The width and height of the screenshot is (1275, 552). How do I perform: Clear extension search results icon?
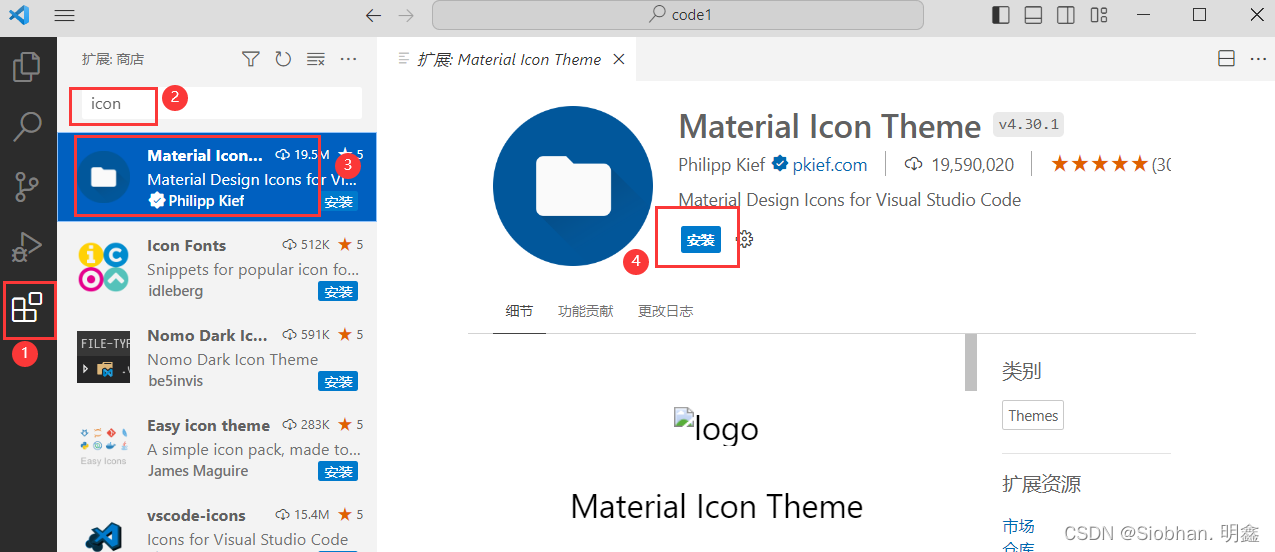click(x=315, y=60)
